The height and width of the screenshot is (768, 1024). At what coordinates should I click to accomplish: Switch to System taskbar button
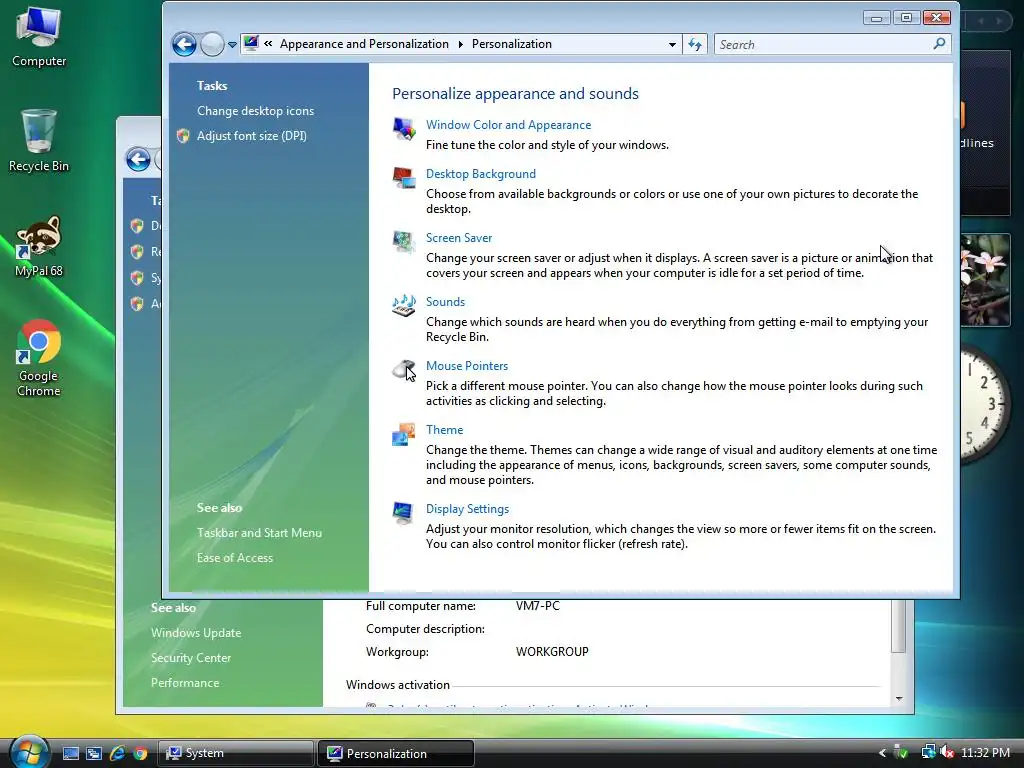tap(235, 753)
